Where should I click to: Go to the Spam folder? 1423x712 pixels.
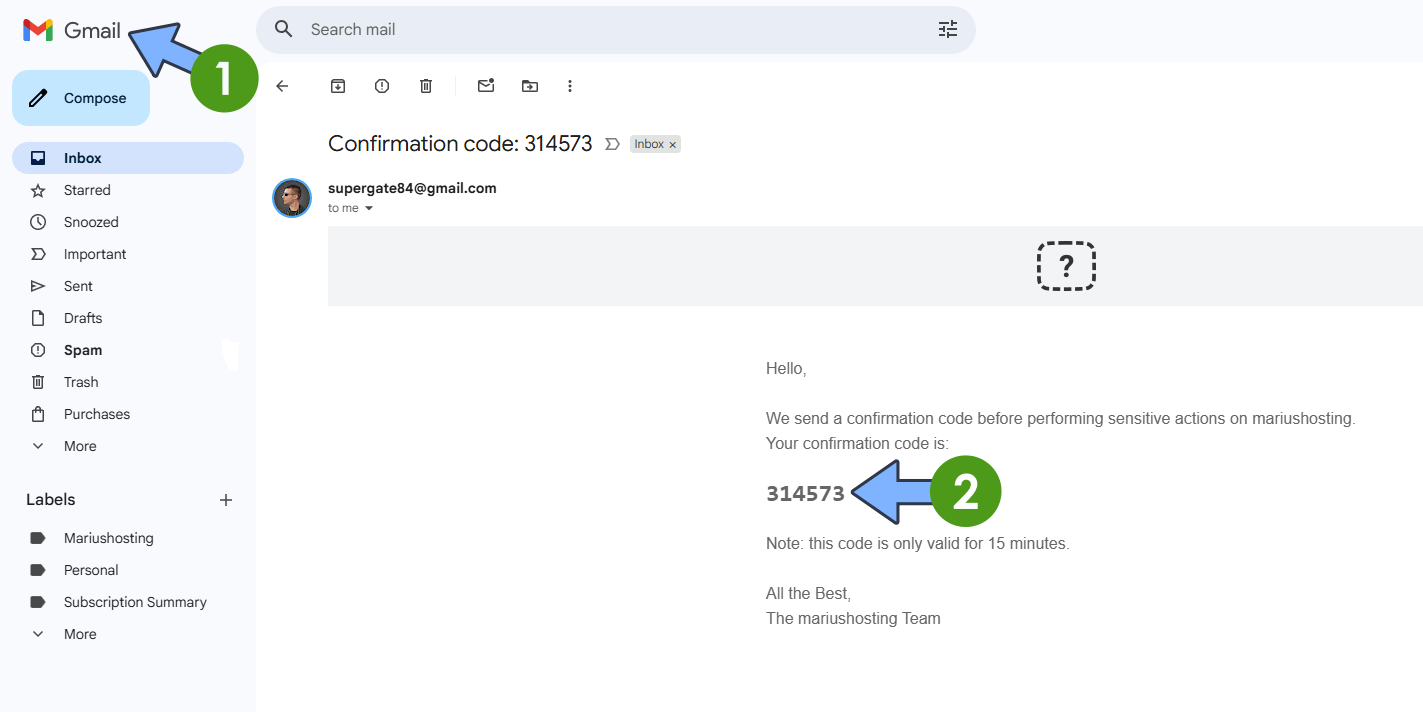point(83,350)
